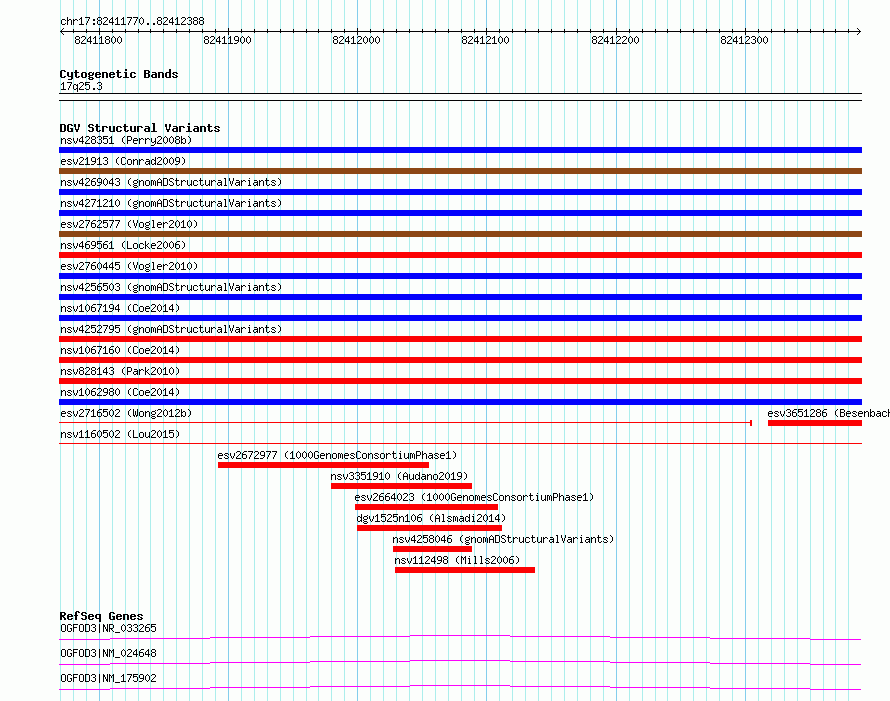Select the thin red line of esv2716502
Screen dimensions: 890x701
[x=405, y=423]
